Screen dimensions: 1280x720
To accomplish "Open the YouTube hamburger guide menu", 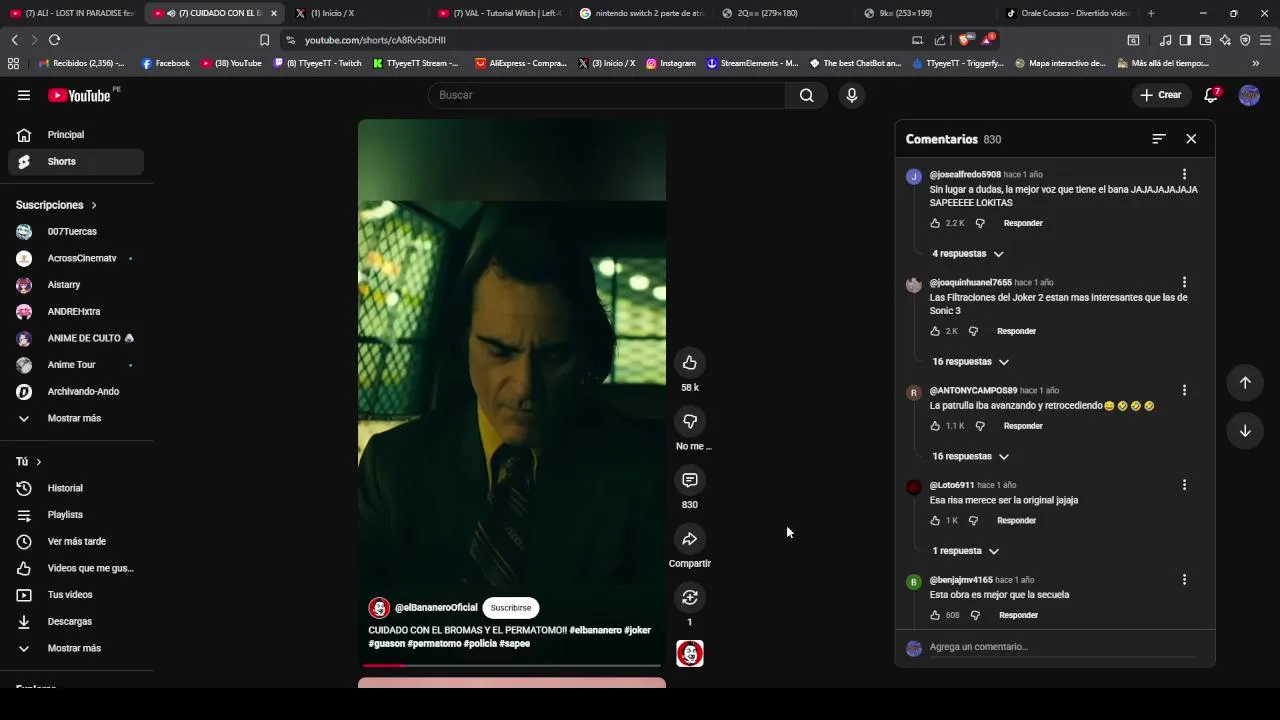I will click(x=24, y=95).
